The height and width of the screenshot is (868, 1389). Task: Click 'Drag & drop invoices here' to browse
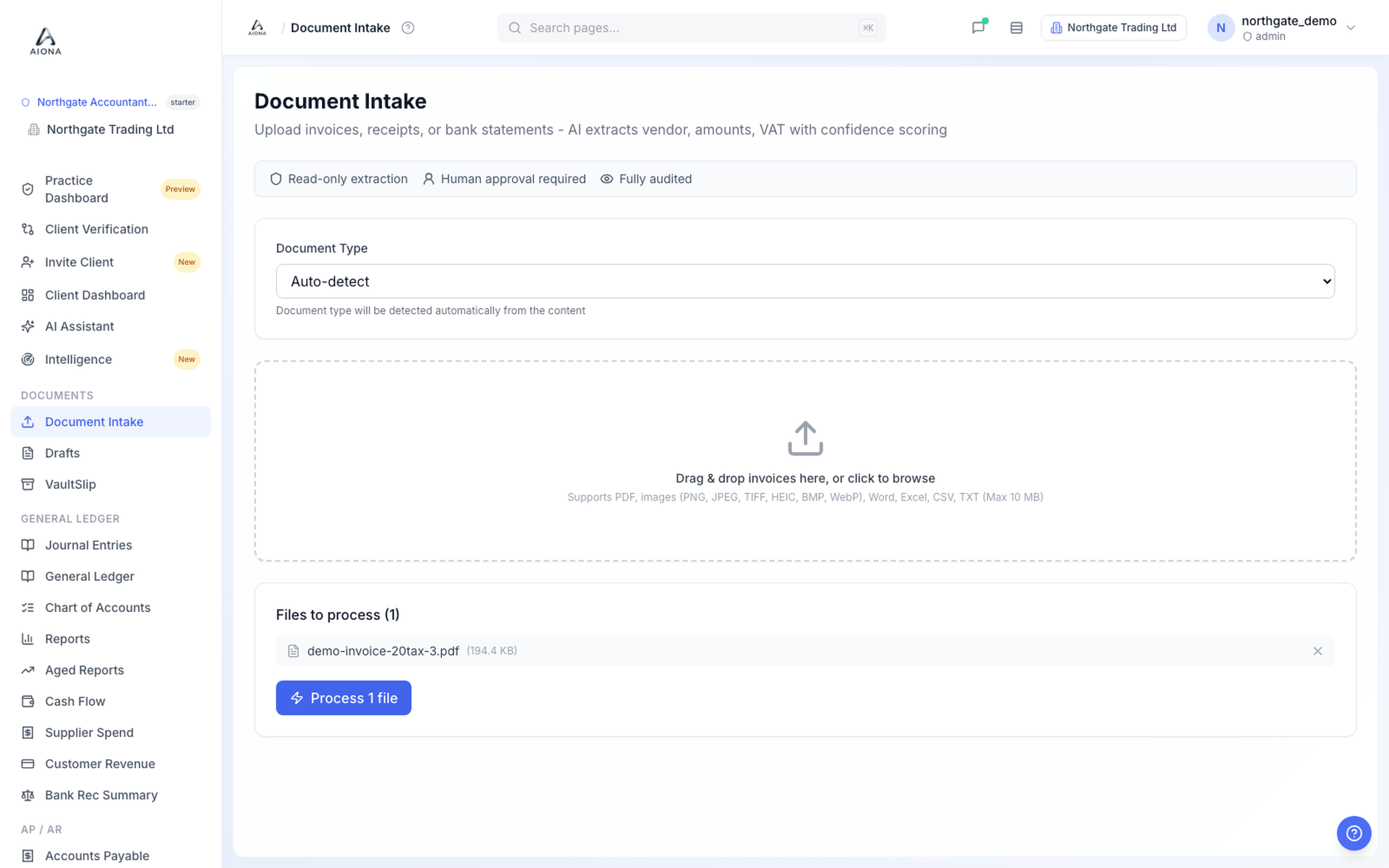tap(805, 478)
